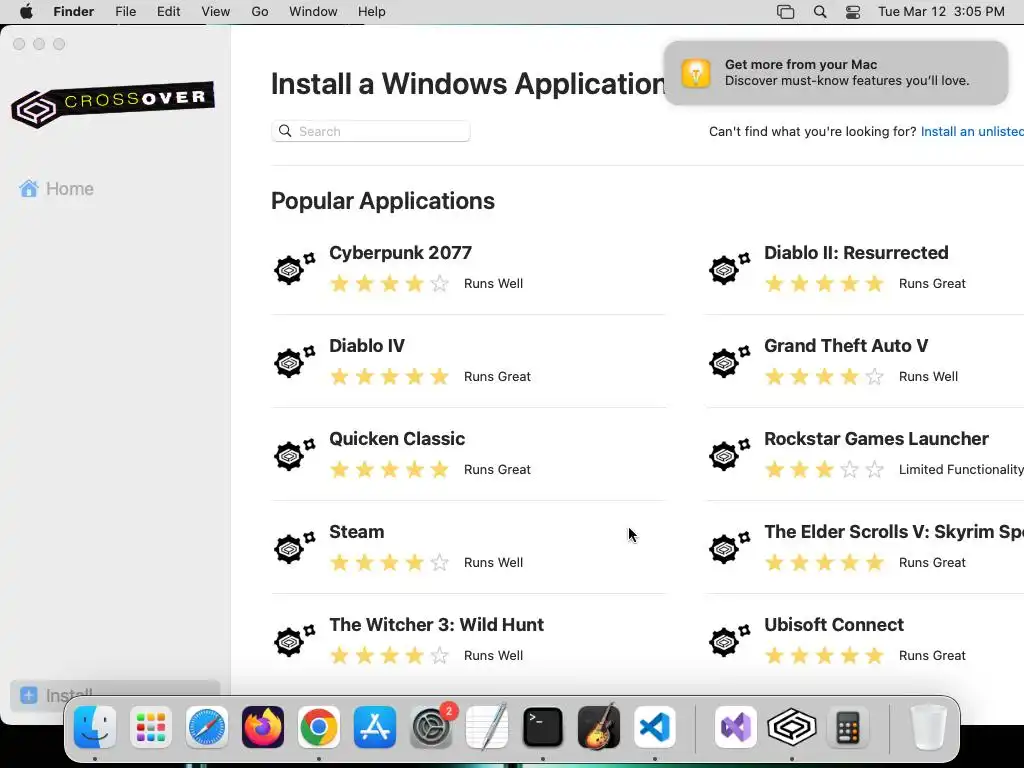Screen dimensions: 1024x768
Task: Open the File menu
Action: coord(125,12)
